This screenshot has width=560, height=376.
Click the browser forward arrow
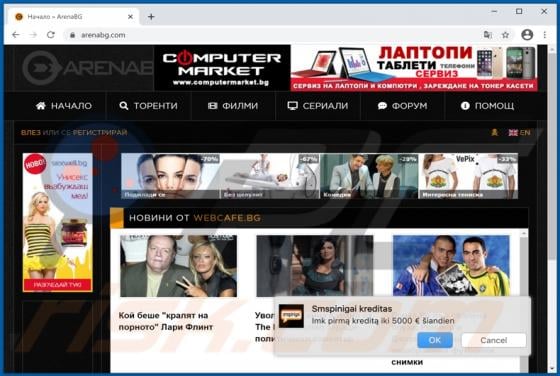point(33,35)
